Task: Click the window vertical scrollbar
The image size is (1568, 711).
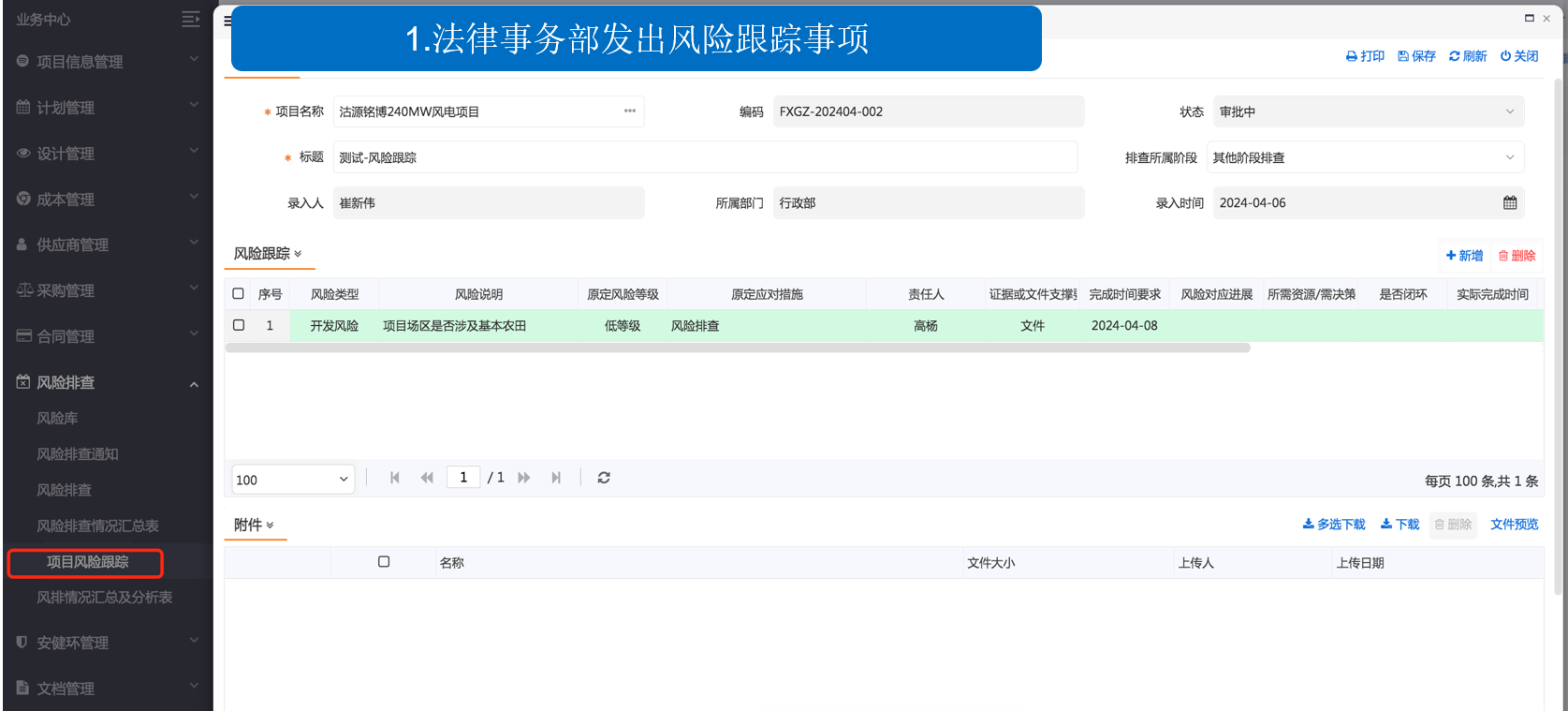Action: (x=1559, y=337)
